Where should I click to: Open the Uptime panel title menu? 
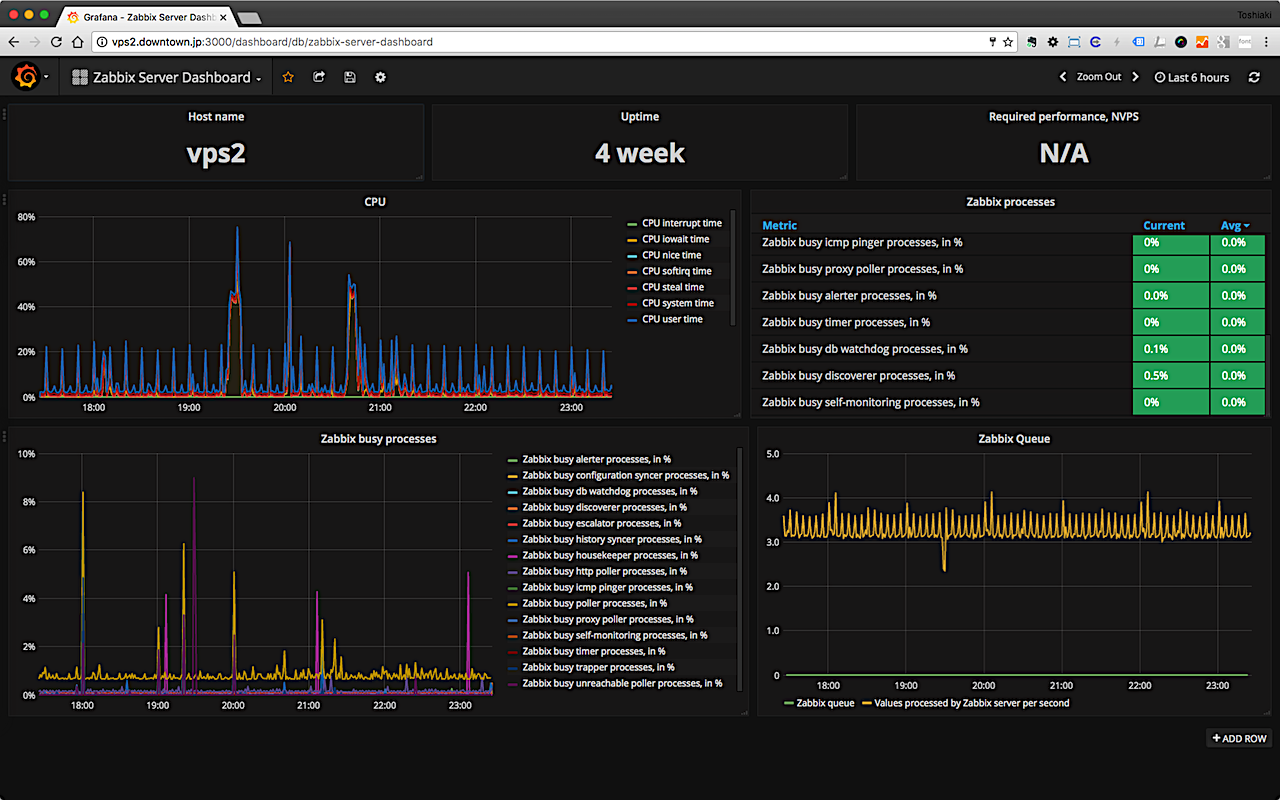[640, 116]
